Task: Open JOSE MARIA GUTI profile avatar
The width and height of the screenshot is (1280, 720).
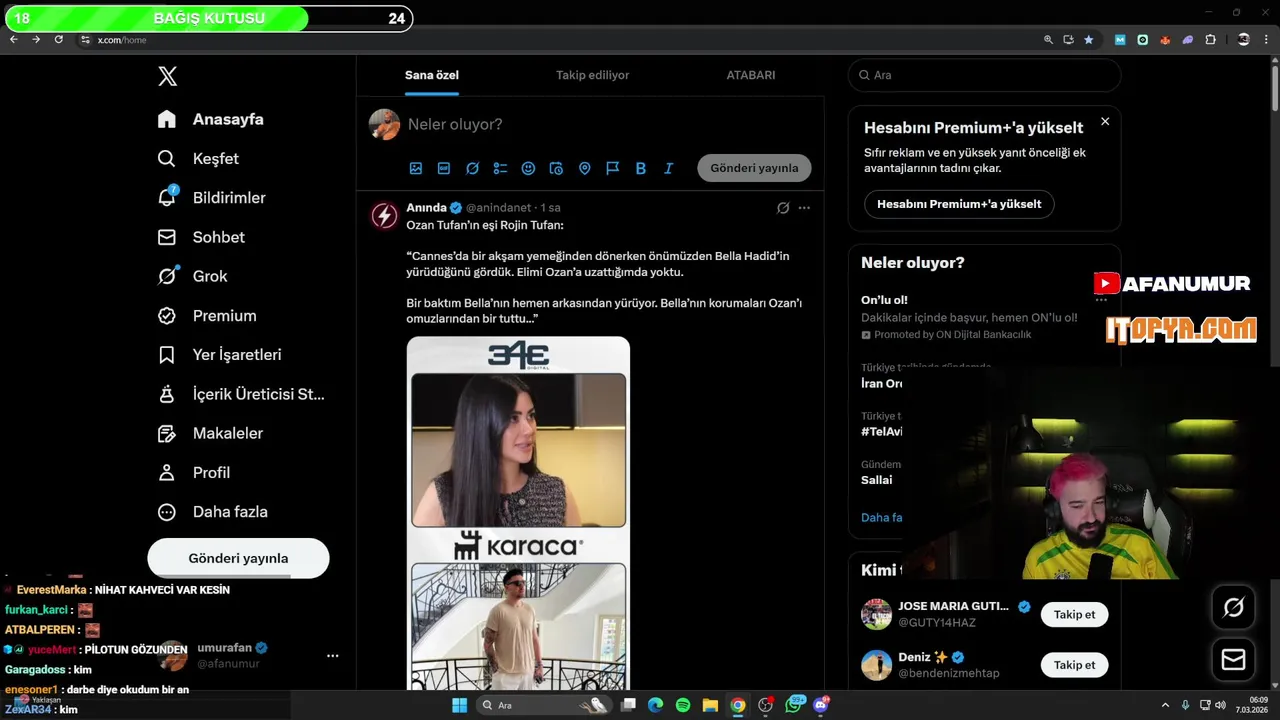Action: click(x=876, y=614)
